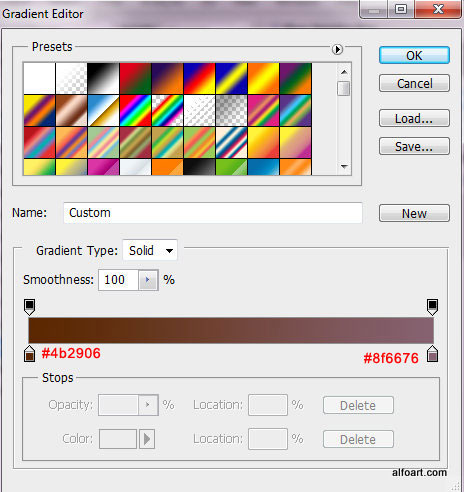464x492 pixels.
Task: Choose the white to transparent checkered preset
Action: [x=71, y=78]
